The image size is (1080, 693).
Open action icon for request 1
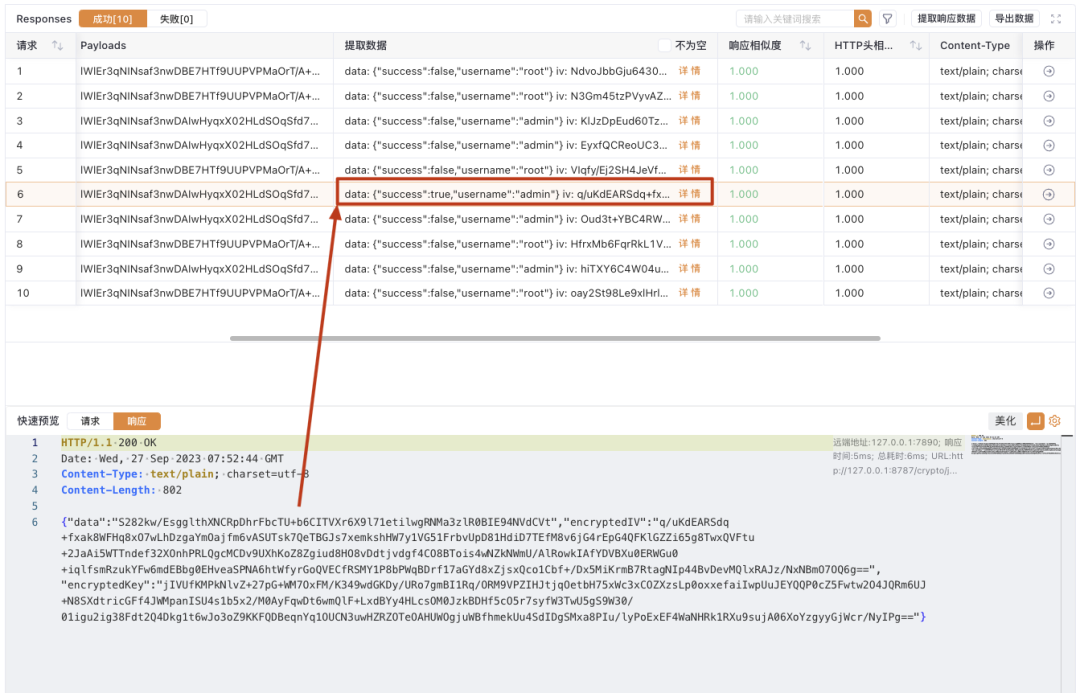pos(1048,71)
